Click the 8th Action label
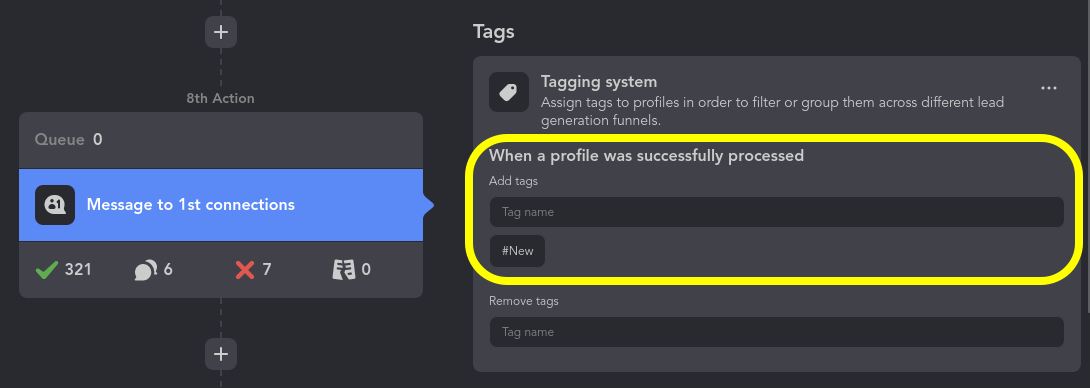 coord(220,99)
